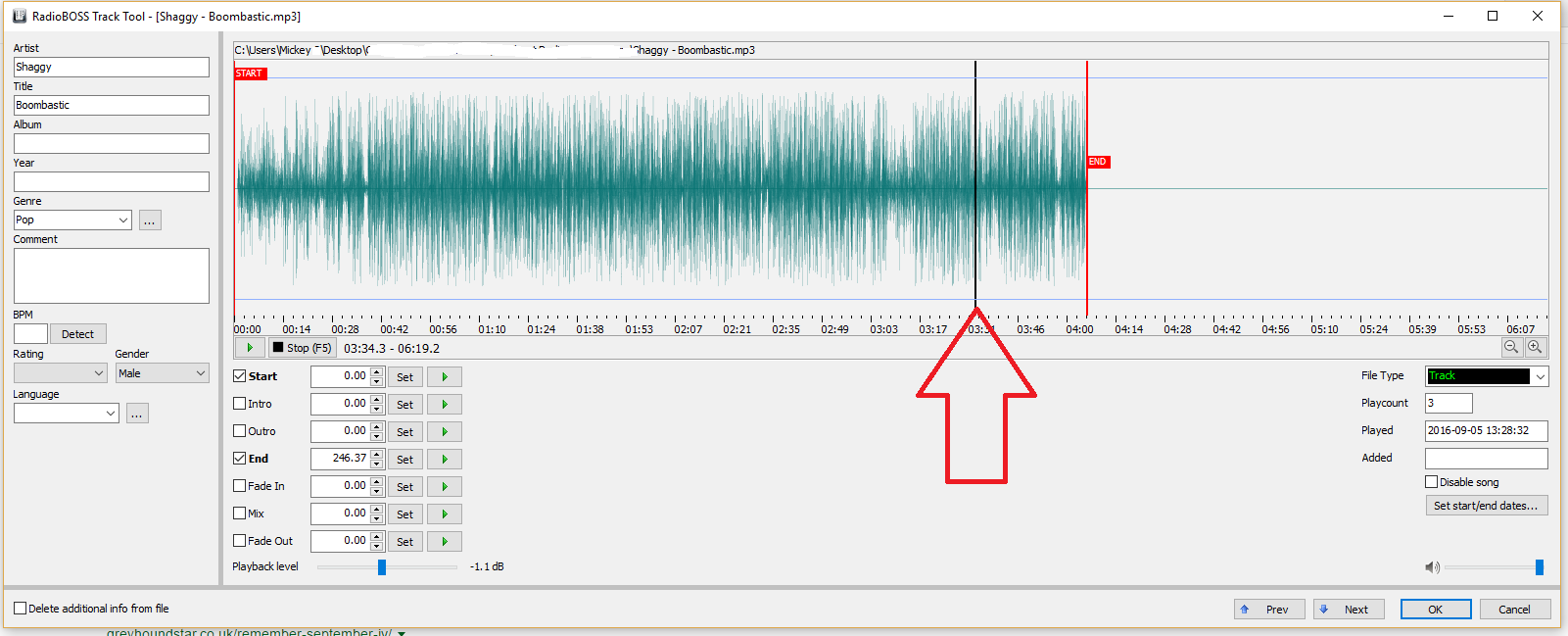Increase the Fade In value with spinner

(377, 481)
